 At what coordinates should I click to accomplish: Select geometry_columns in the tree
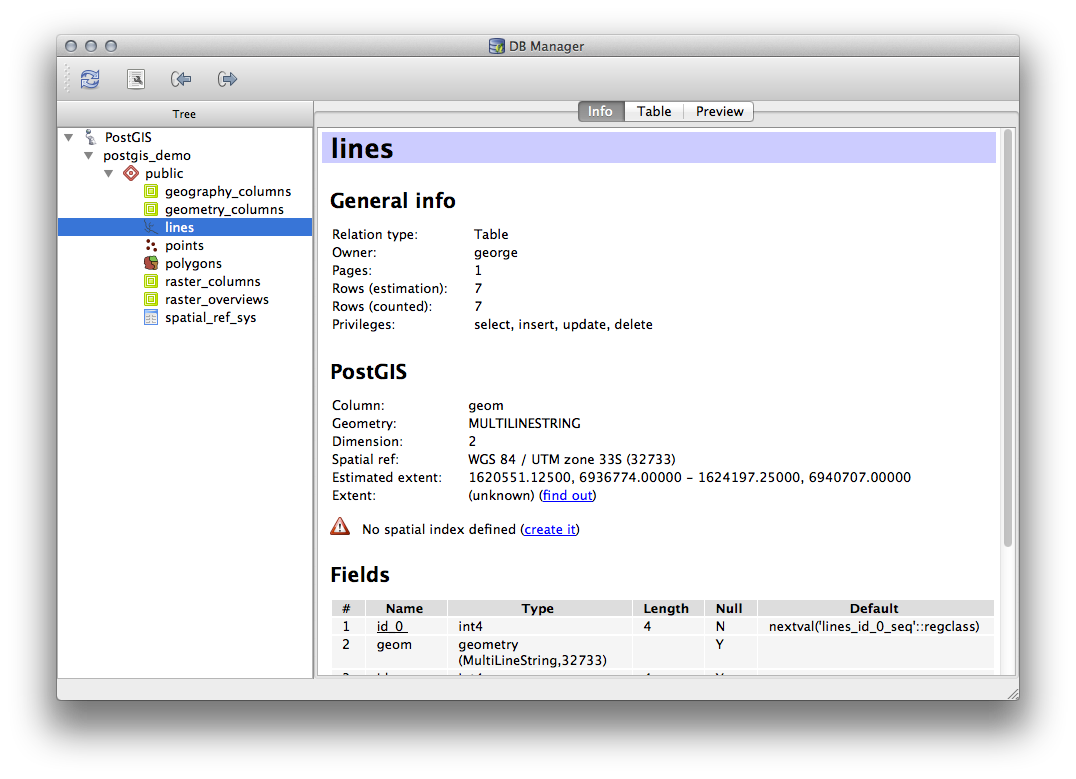[224, 209]
